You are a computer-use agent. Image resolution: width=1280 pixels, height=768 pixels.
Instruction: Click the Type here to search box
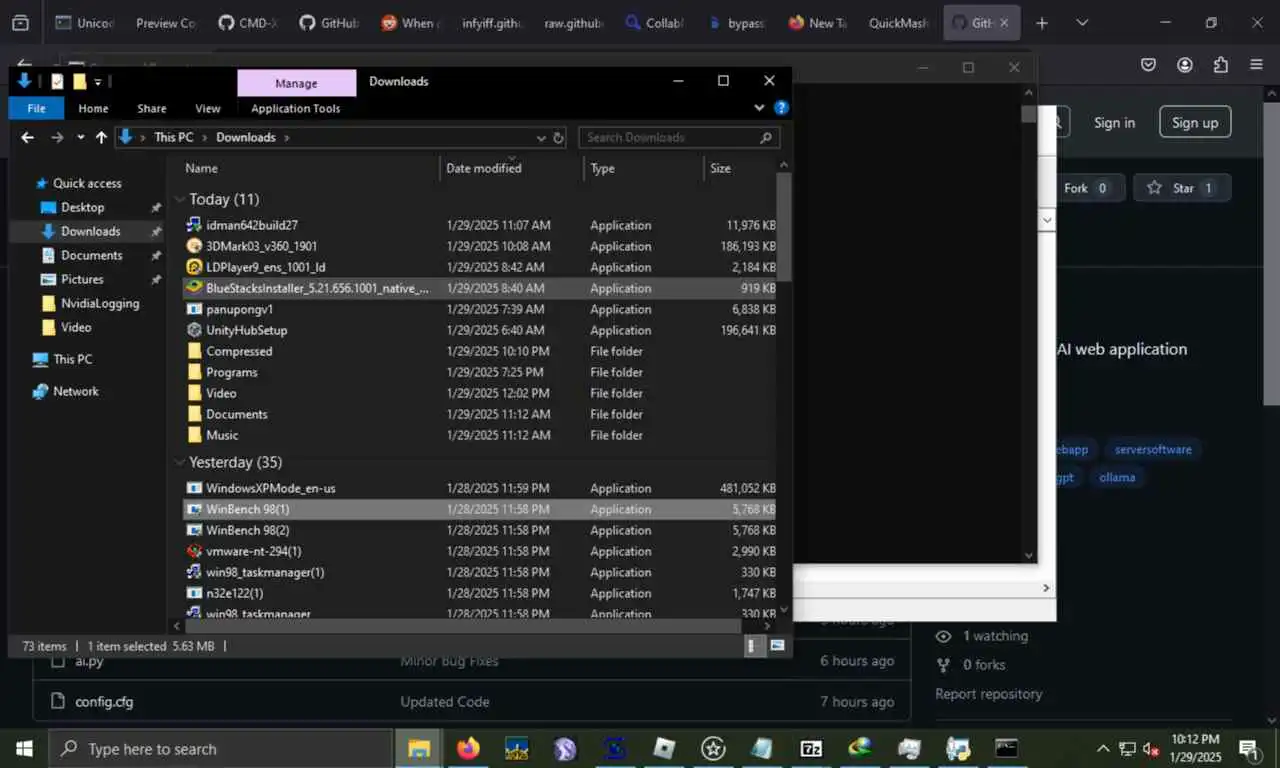click(x=220, y=748)
